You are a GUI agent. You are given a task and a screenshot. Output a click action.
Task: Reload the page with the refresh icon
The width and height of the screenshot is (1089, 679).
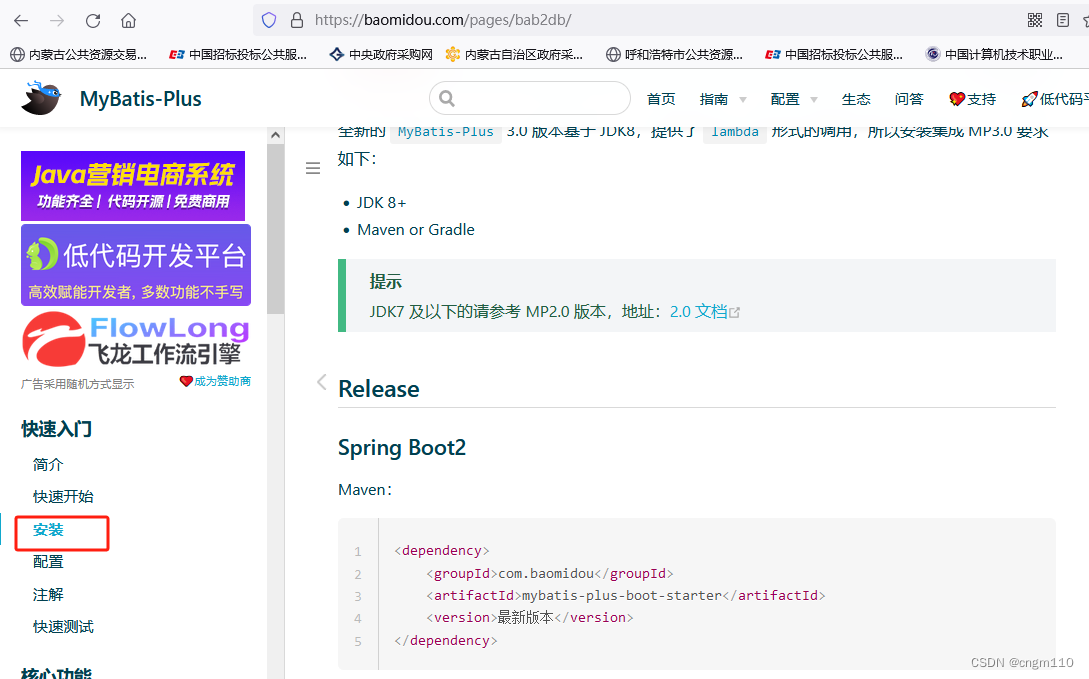point(93,21)
